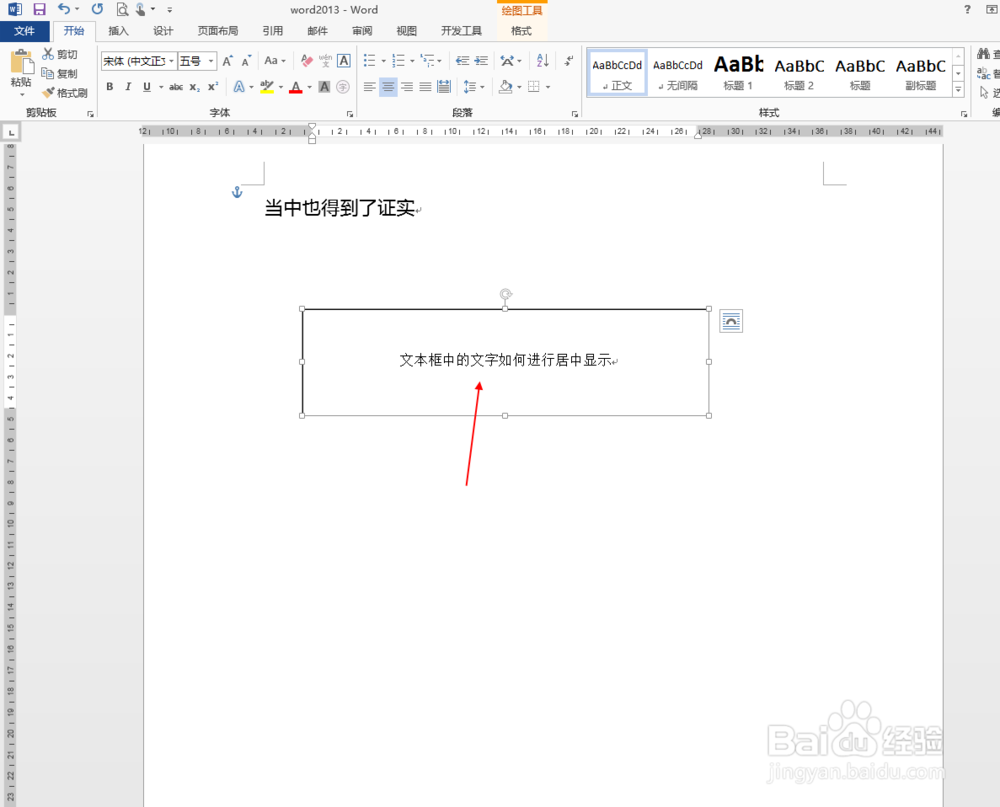Click the Help question mark icon
The image size is (1000, 807).
[967, 9]
